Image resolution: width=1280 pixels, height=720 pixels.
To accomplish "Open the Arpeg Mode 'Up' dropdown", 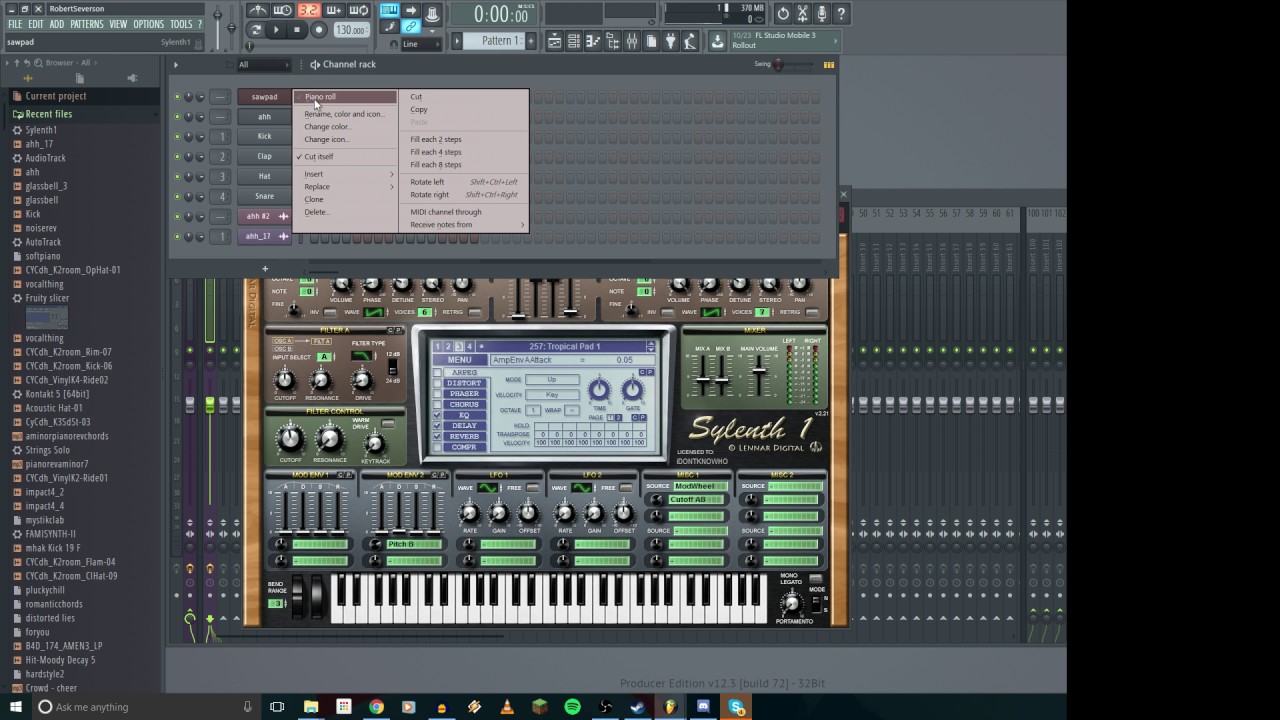I will (x=553, y=380).
